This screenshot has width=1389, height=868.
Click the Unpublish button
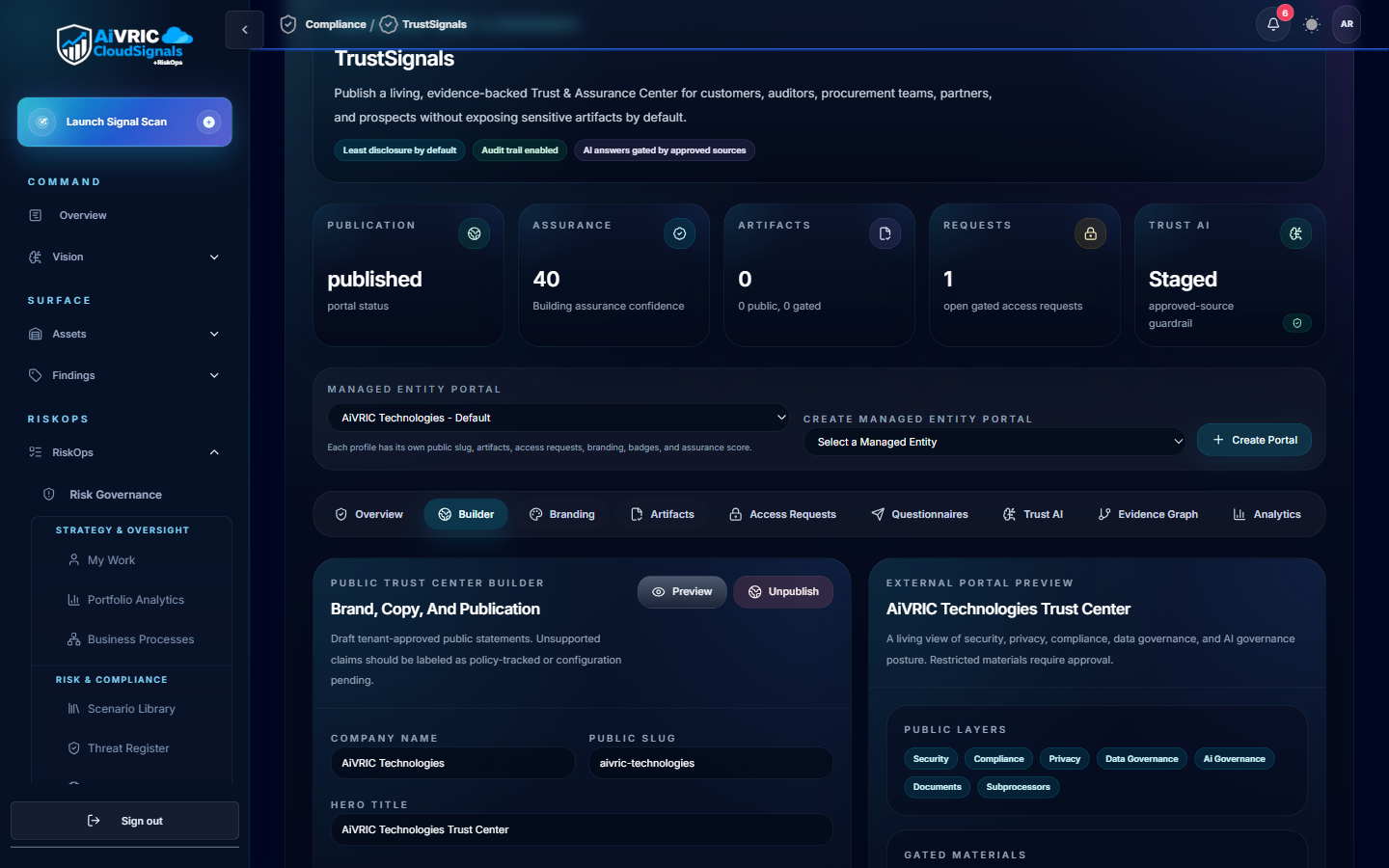pos(783,591)
